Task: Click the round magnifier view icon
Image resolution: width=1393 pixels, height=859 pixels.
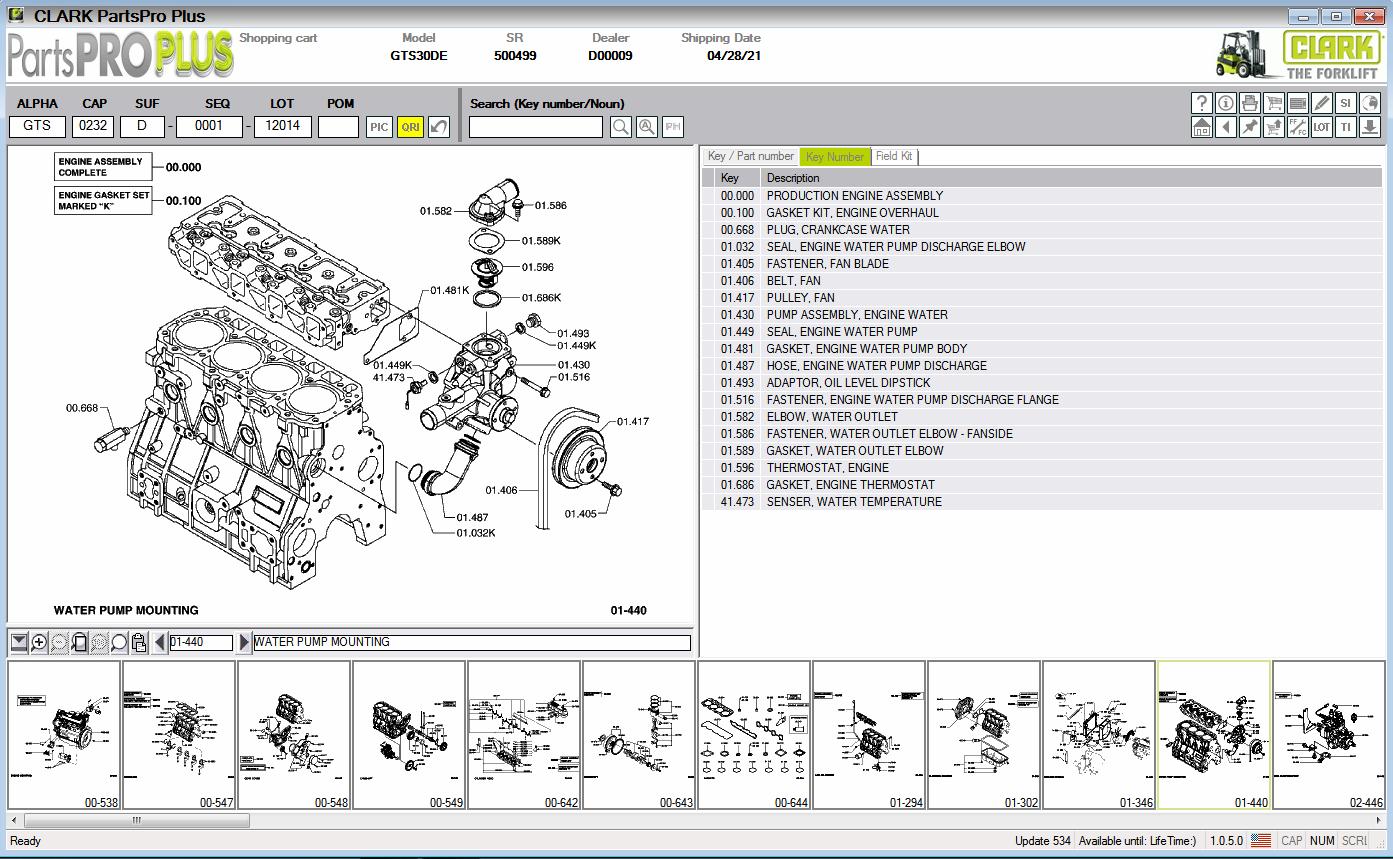Action: tap(119, 642)
